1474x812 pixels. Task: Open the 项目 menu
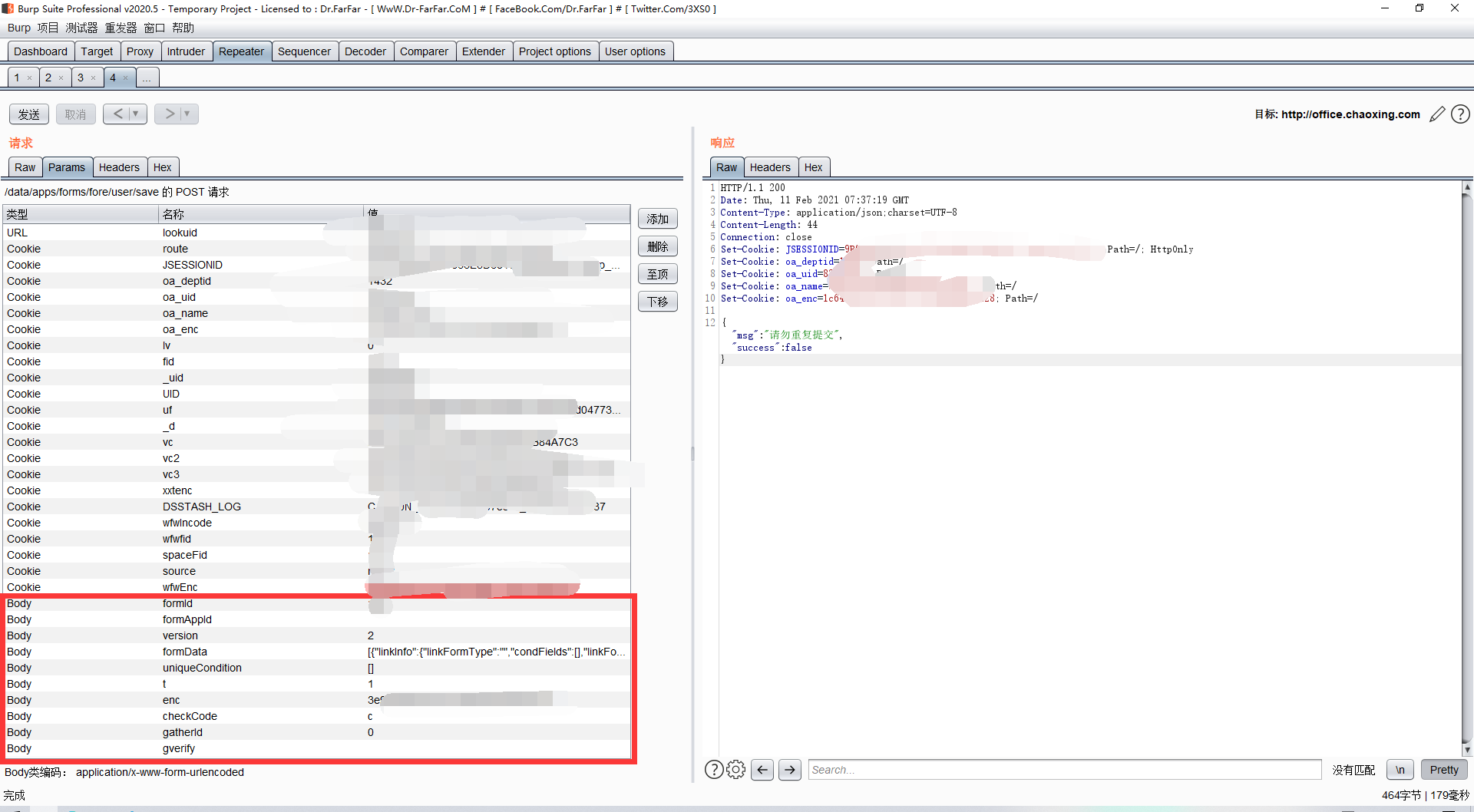click(x=48, y=28)
